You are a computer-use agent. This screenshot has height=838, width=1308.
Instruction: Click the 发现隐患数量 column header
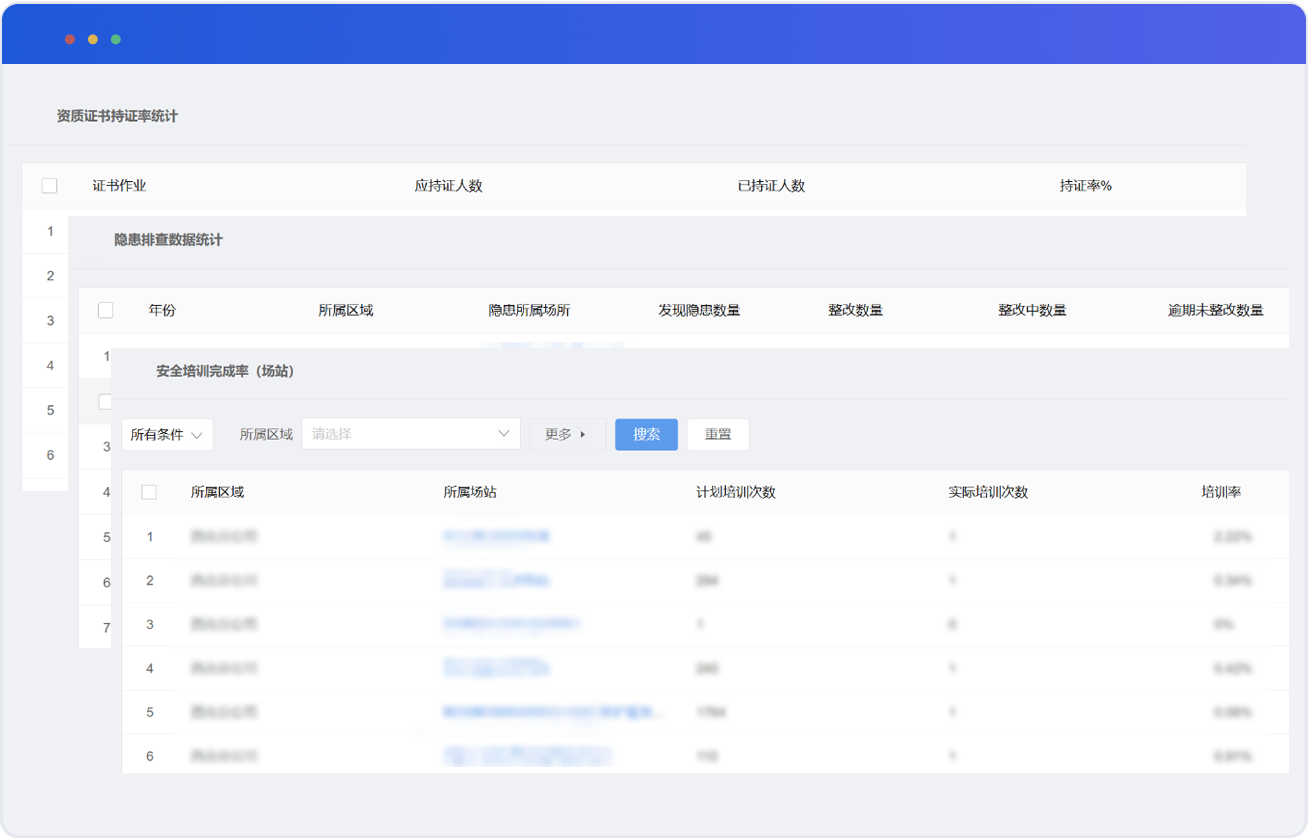(x=699, y=311)
